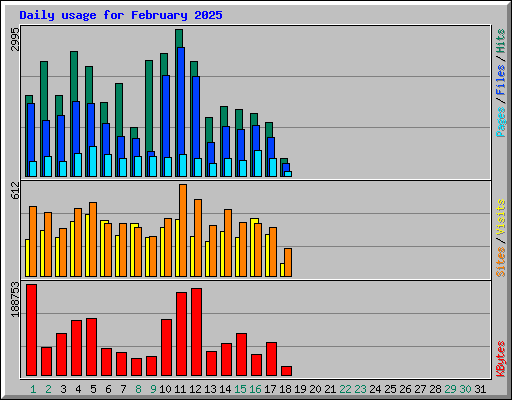Select the day 18 label on the x-axis
This screenshot has width=512, height=400.
[x=286, y=389]
